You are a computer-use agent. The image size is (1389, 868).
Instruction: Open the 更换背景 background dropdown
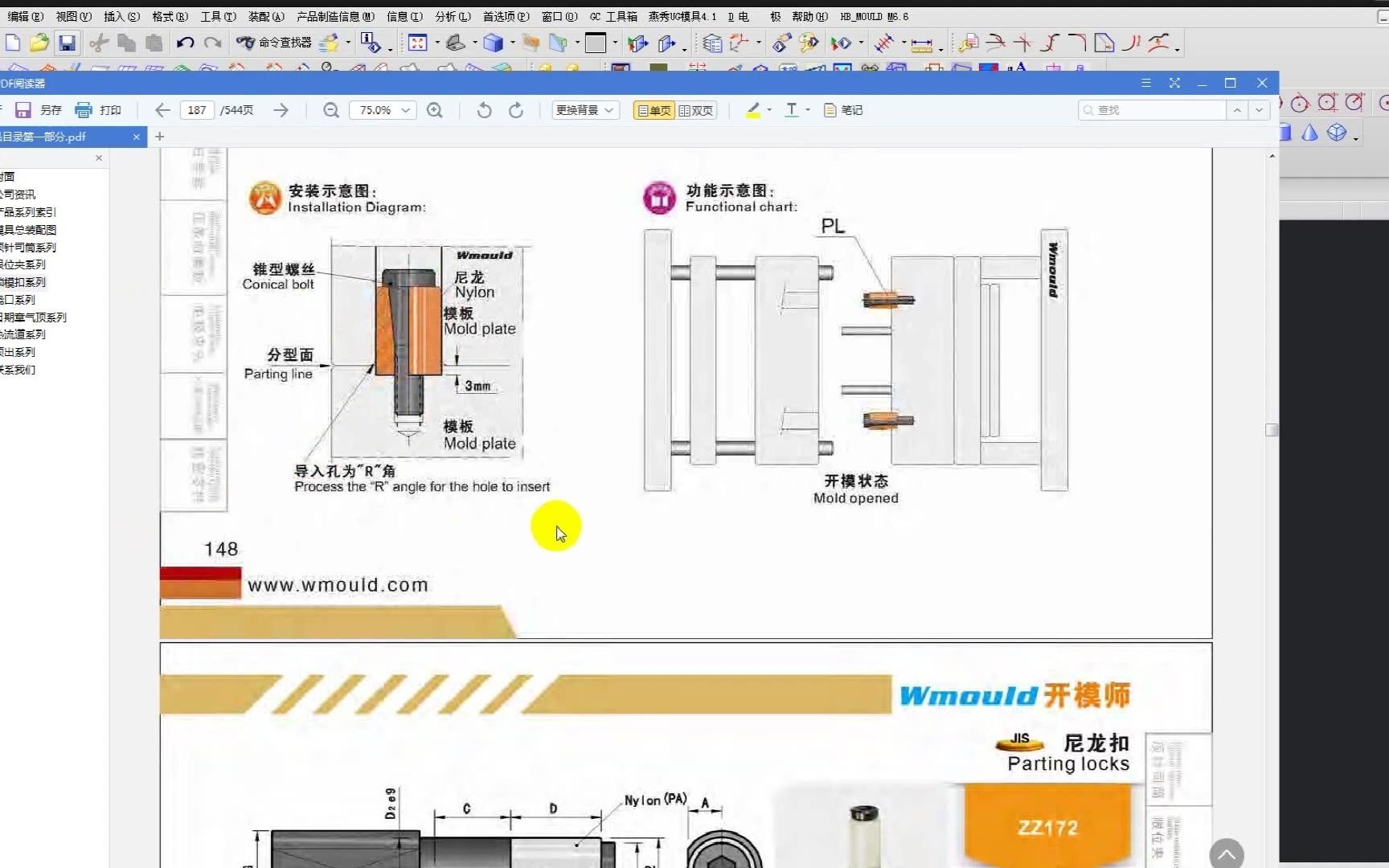point(585,110)
